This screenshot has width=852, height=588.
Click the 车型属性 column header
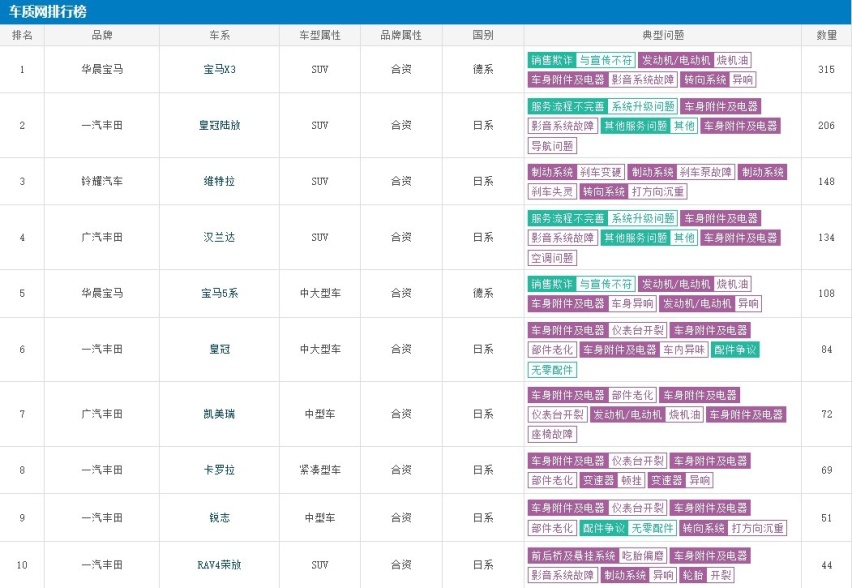point(320,35)
